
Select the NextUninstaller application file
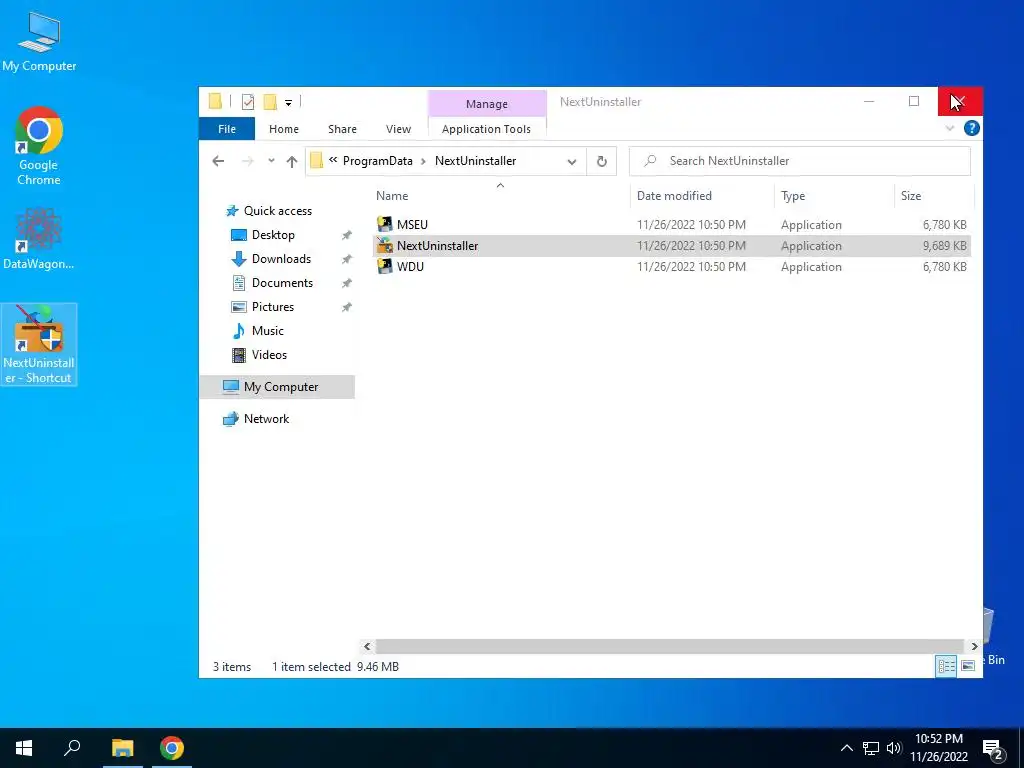click(671, 246)
